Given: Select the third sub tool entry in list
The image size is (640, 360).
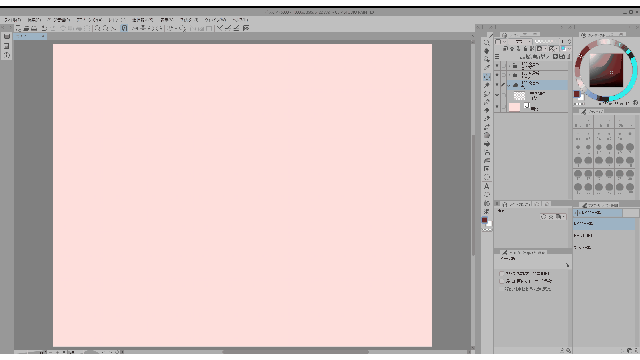Looking at the screenshot, I should [604, 247].
